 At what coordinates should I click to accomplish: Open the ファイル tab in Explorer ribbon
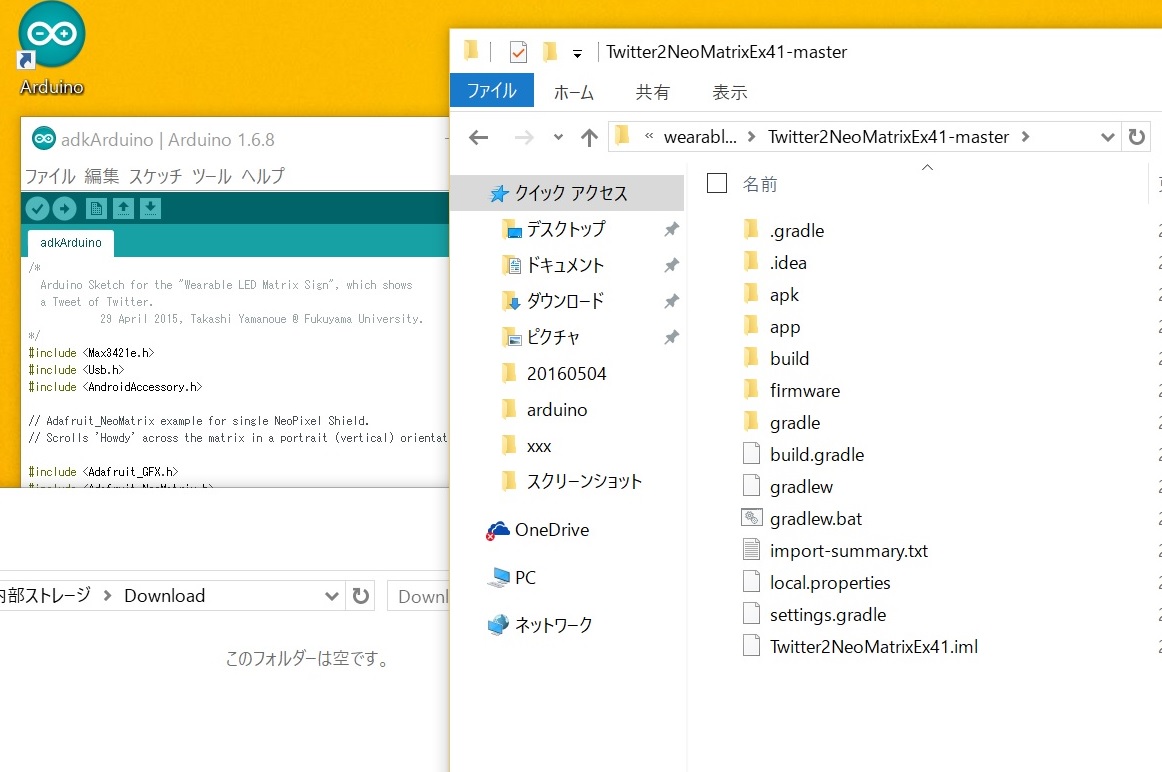[492, 90]
